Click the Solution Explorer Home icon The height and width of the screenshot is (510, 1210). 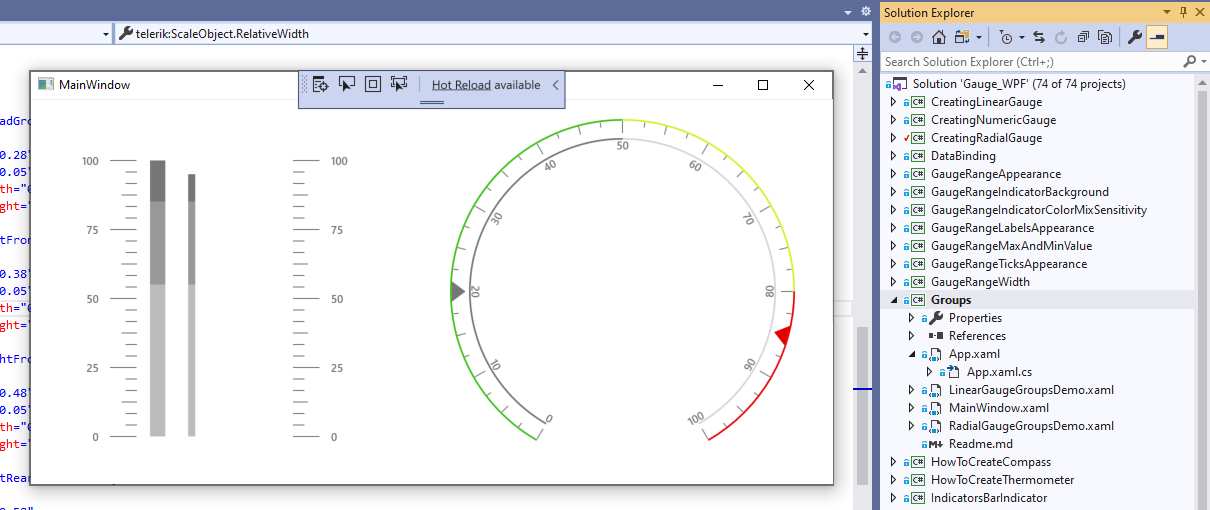(939, 37)
